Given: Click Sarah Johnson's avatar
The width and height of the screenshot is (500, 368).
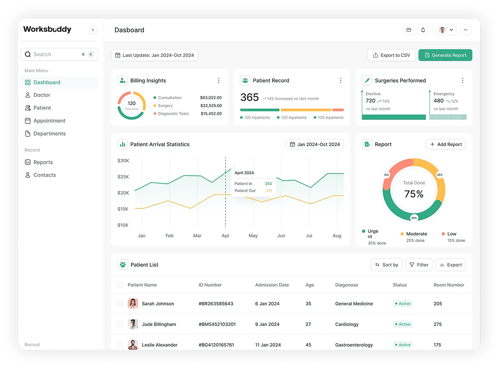Looking at the screenshot, I should (133, 303).
